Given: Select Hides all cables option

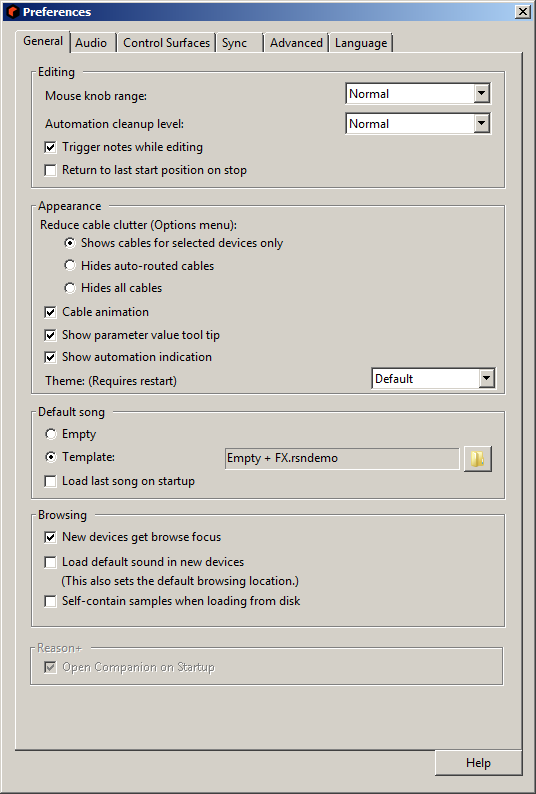Looking at the screenshot, I should (x=70, y=288).
